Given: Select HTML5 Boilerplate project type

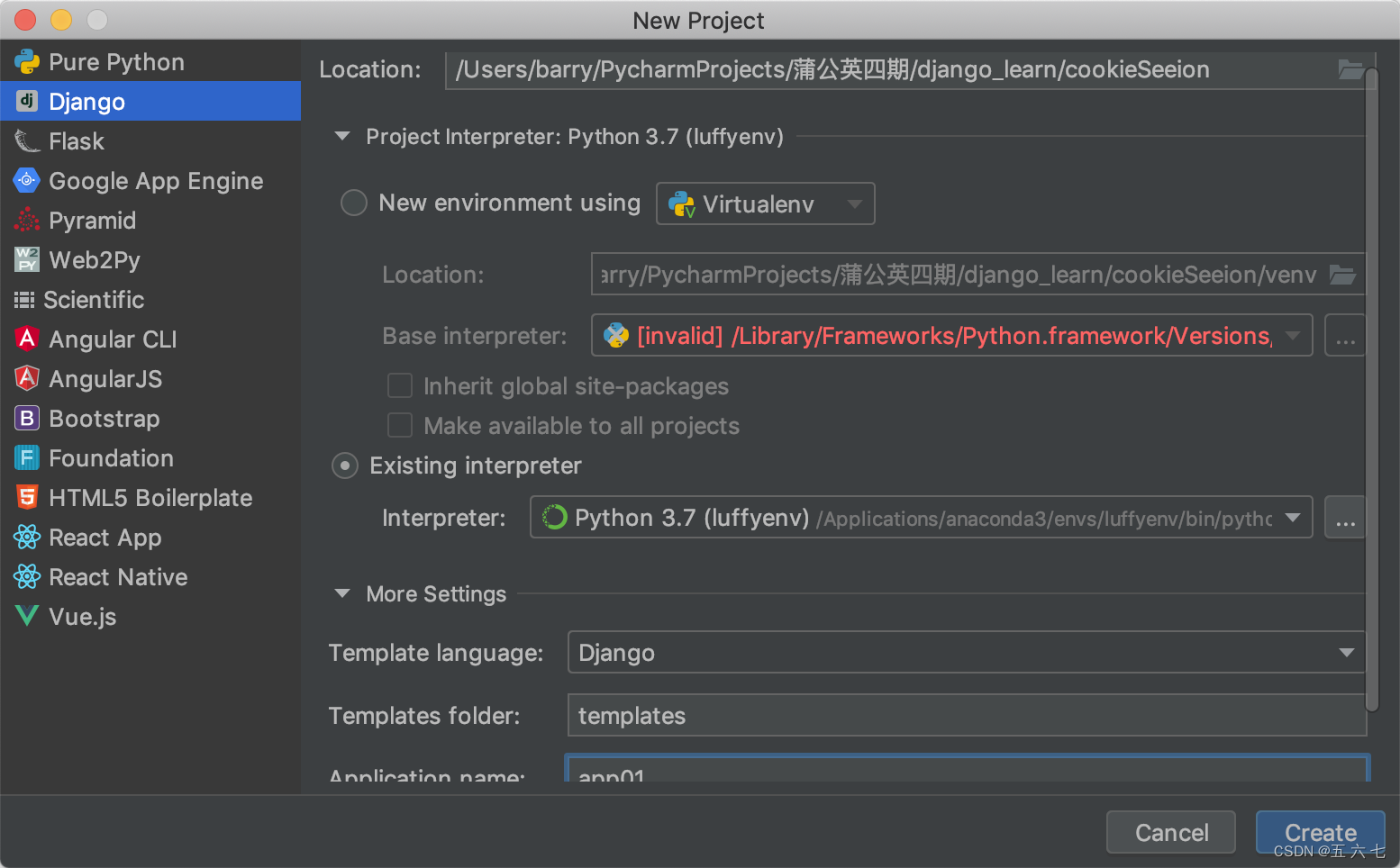Looking at the screenshot, I should pos(150,498).
